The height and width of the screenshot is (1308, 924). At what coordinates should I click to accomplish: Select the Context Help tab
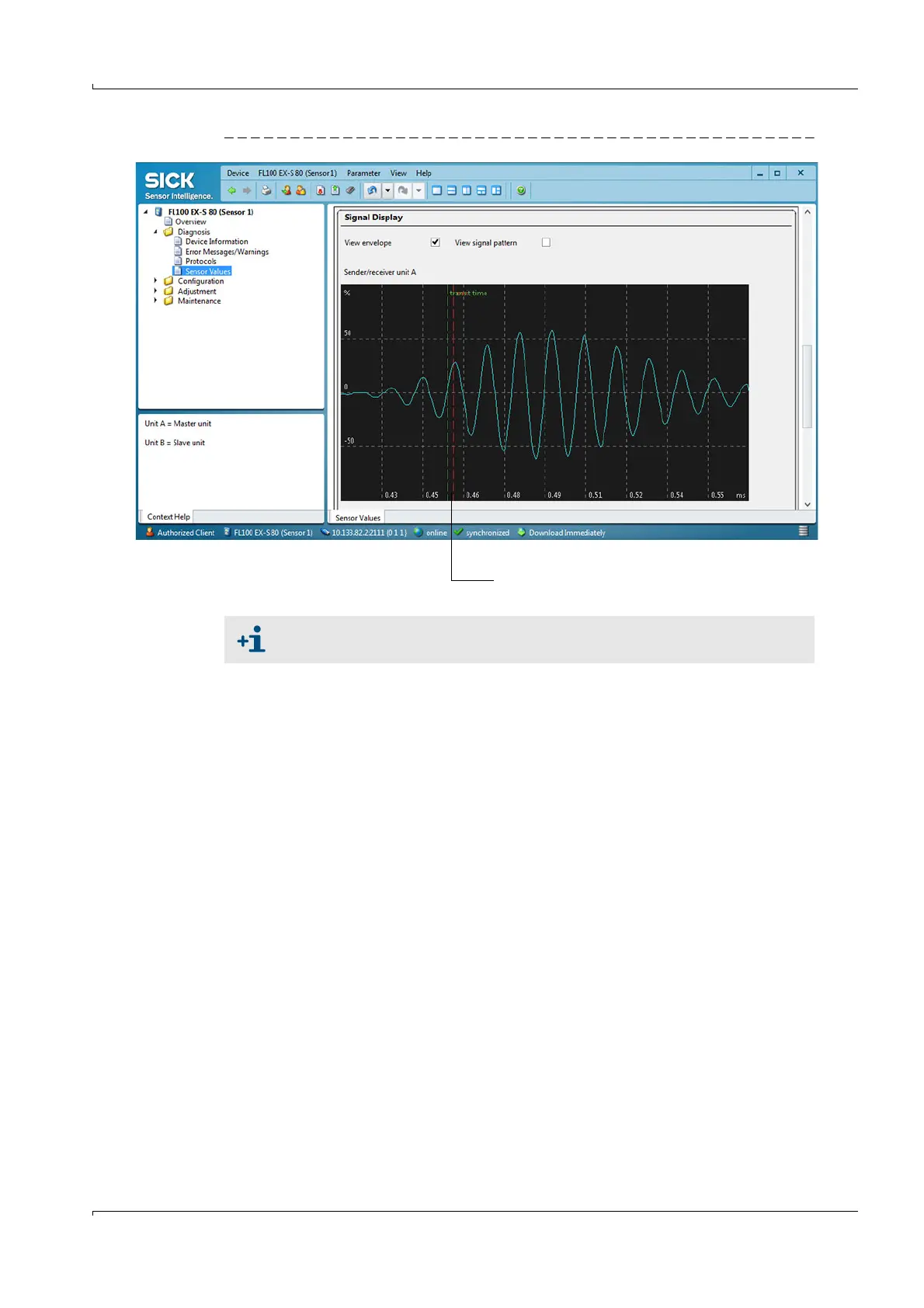coord(168,517)
